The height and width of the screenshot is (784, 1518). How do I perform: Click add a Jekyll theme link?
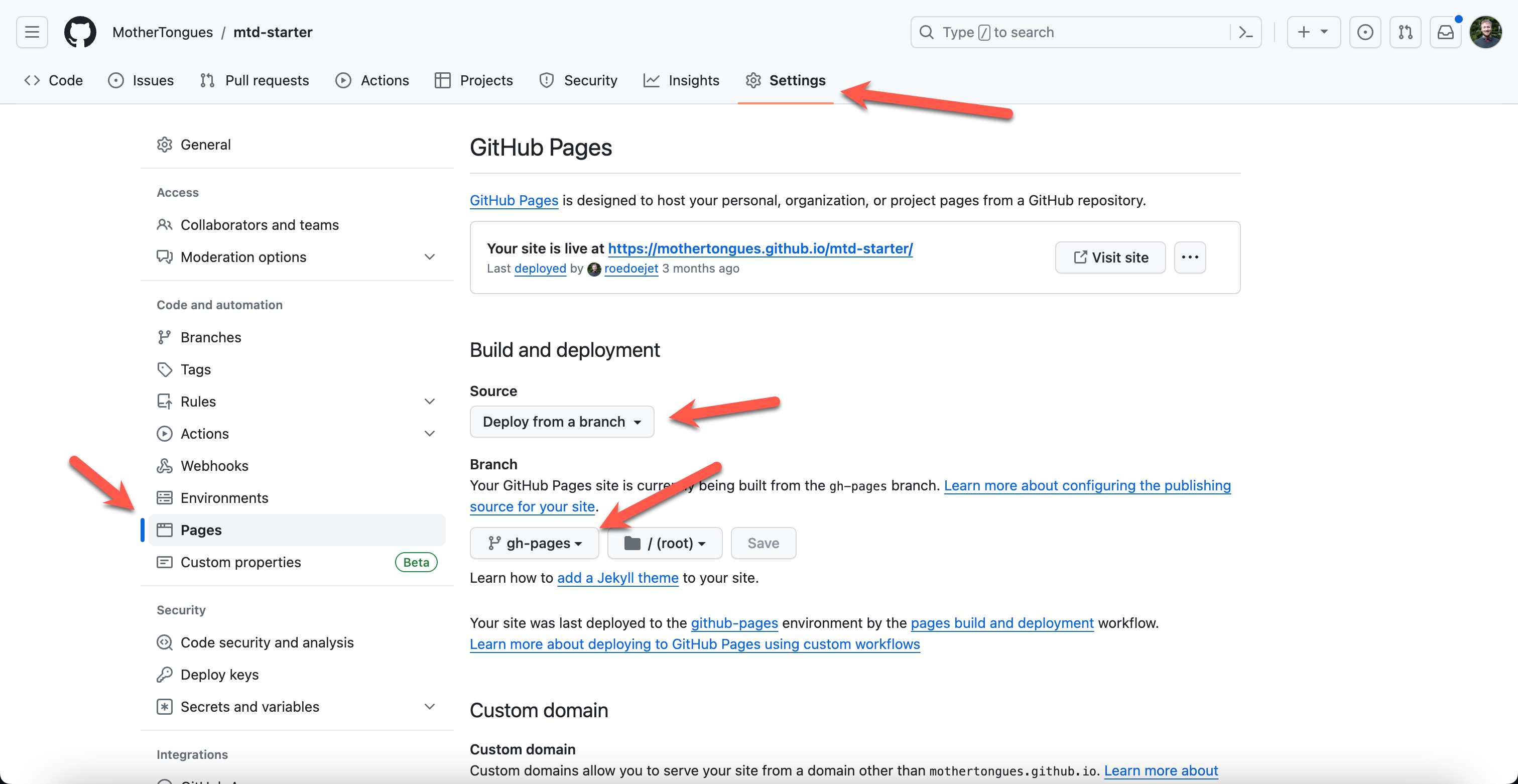click(x=617, y=578)
